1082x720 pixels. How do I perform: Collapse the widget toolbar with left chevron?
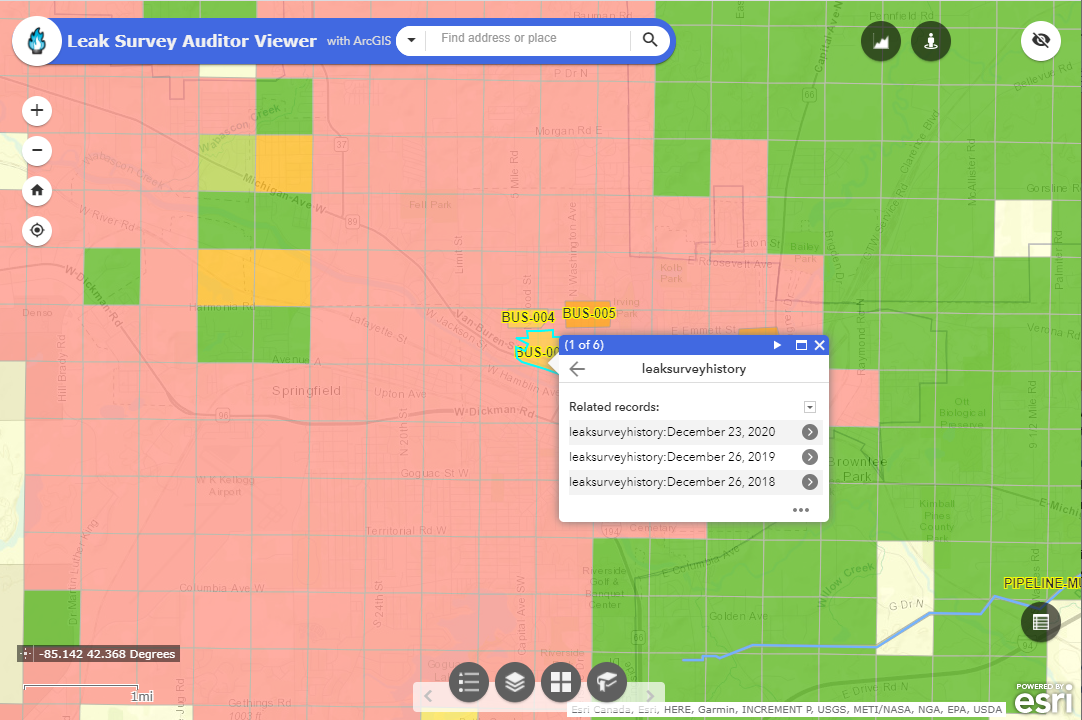coord(428,694)
